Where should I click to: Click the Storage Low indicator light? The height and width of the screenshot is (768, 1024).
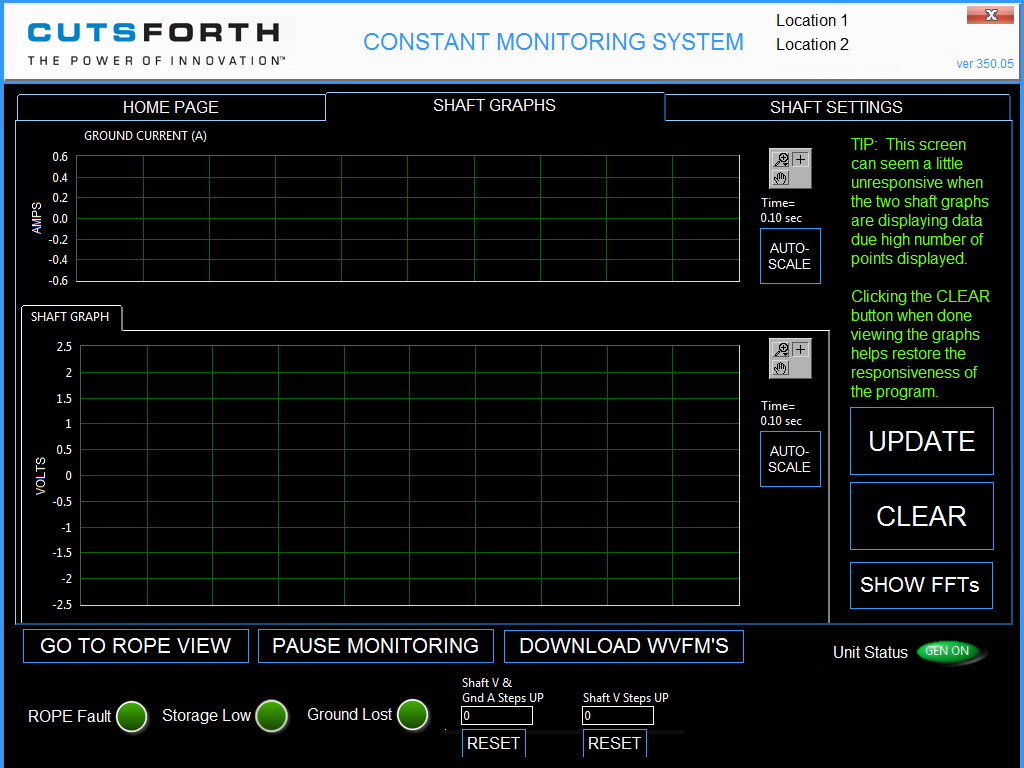pos(271,716)
